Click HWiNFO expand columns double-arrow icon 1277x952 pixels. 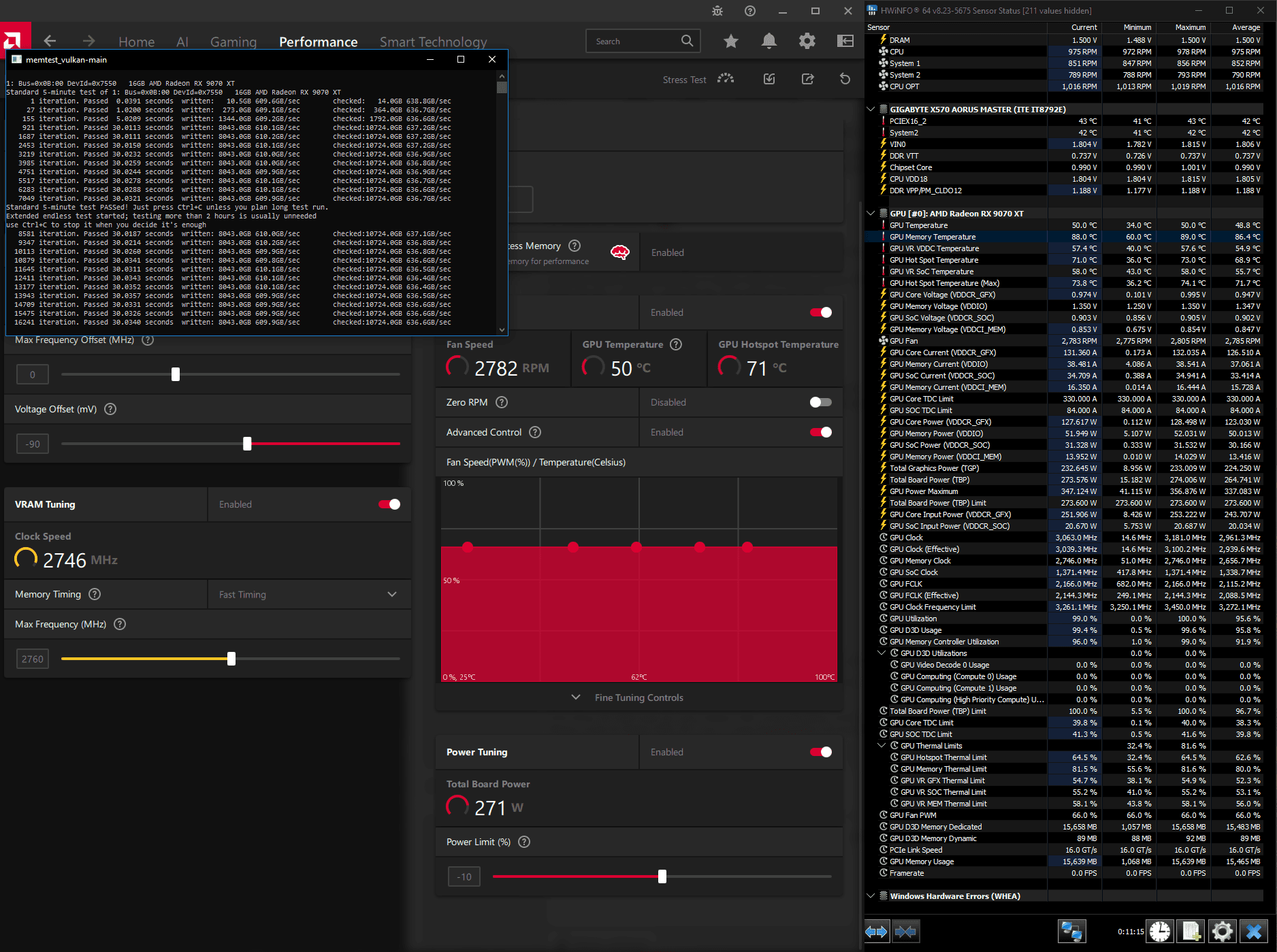tap(877, 932)
